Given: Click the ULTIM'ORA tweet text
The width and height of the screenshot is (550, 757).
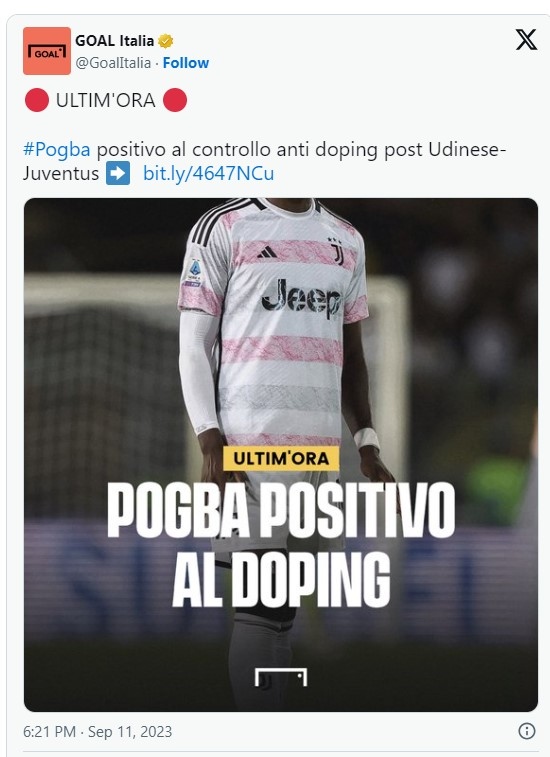Looking at the screenshot, I should (106, 100).
